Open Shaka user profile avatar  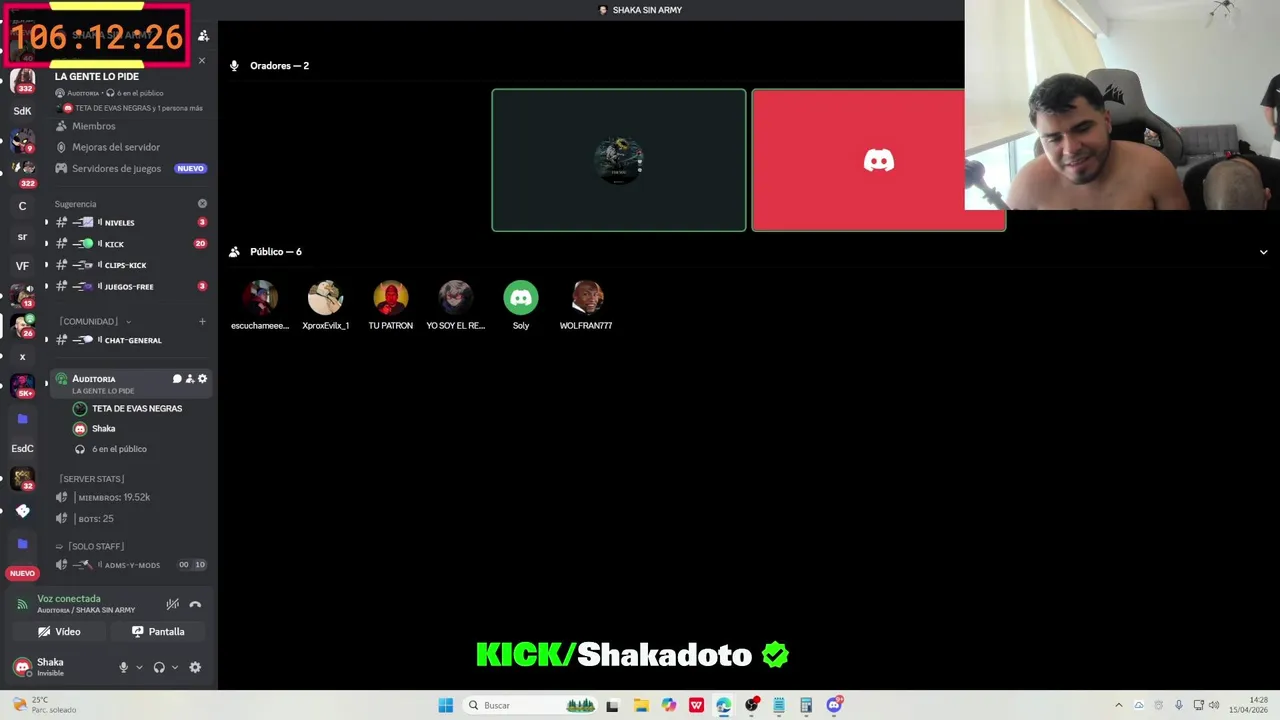[22, 667]
